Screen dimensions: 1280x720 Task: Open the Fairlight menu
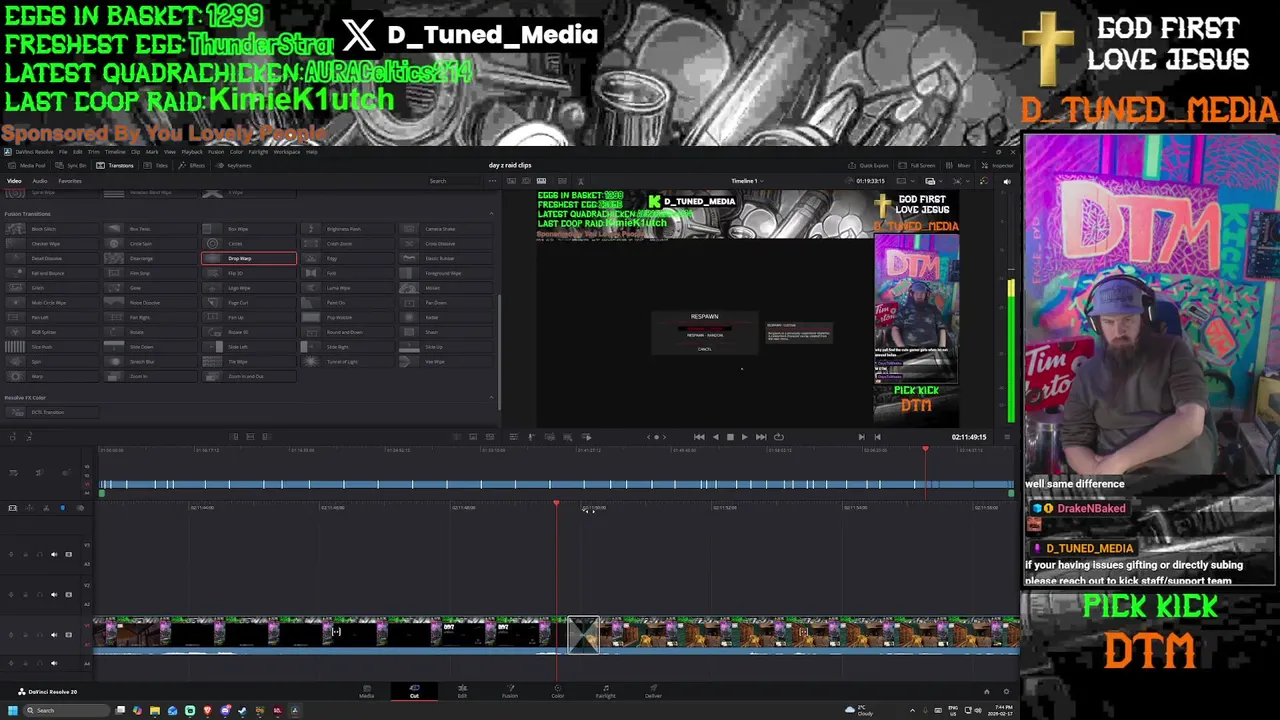(x=258, y=152)
